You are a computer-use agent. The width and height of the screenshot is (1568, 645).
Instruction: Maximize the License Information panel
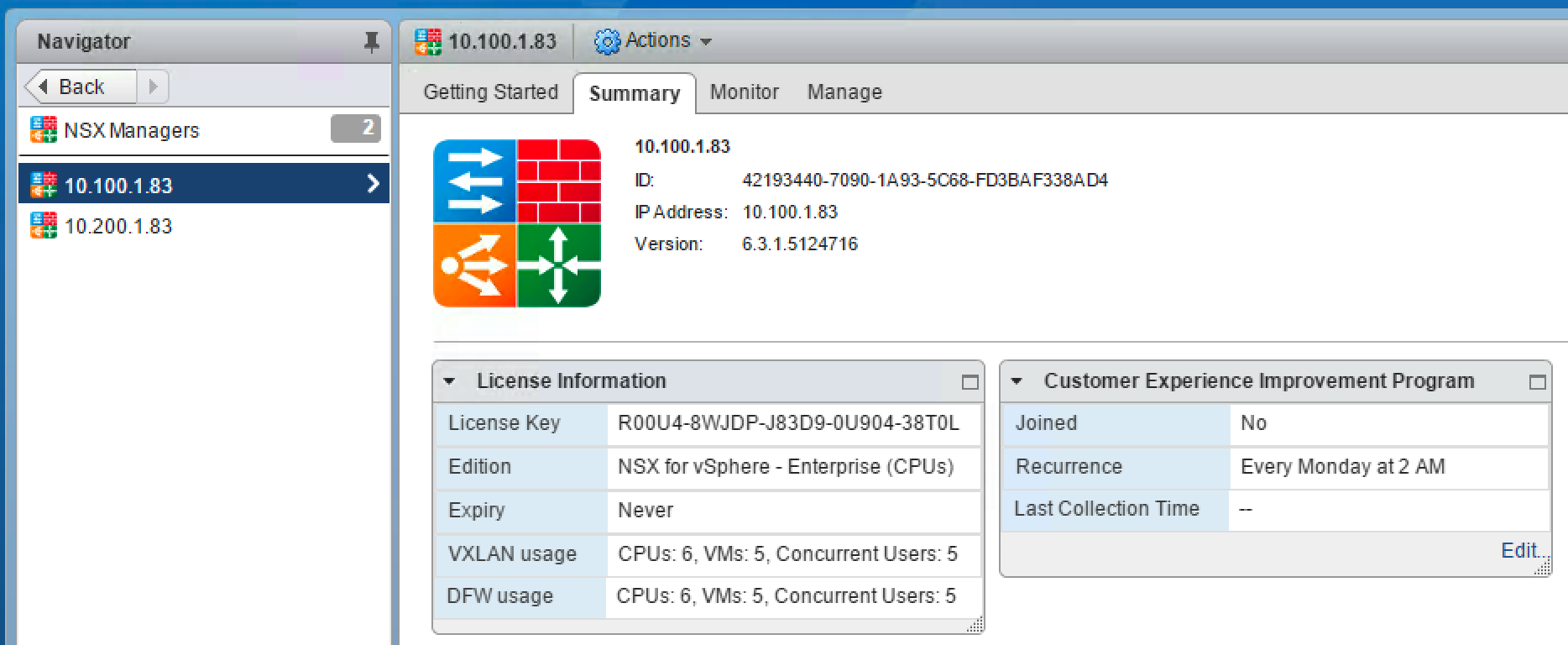pyautogui.click(x=970, y=382)
